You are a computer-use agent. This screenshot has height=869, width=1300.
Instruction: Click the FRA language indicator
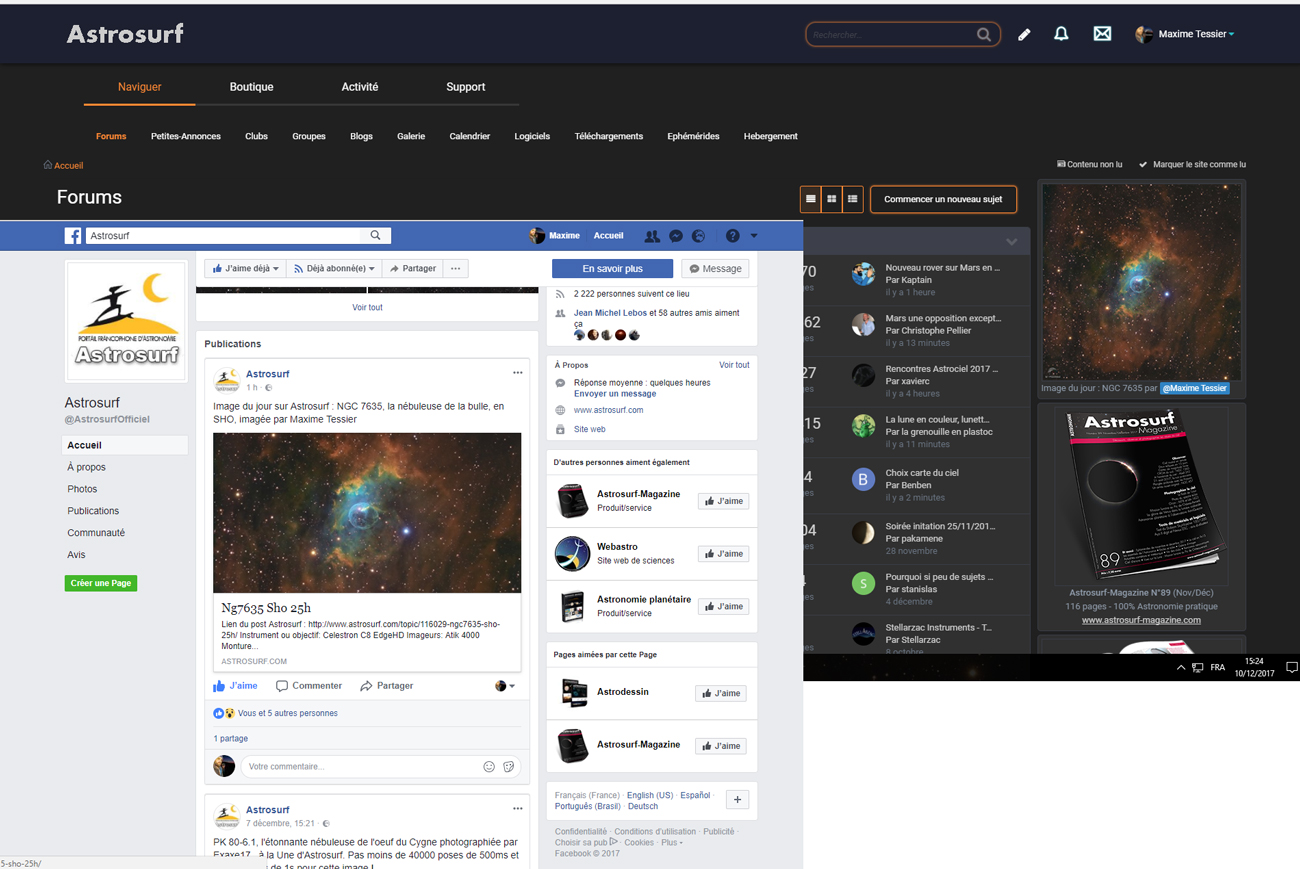(x=1217, y=667)
